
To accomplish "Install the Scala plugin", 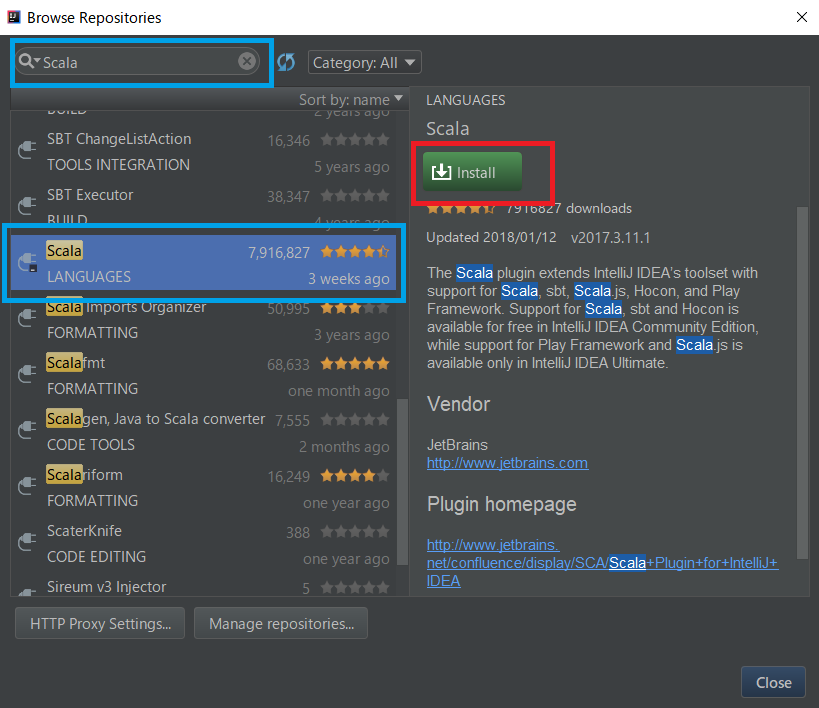I will click(472, 172).
